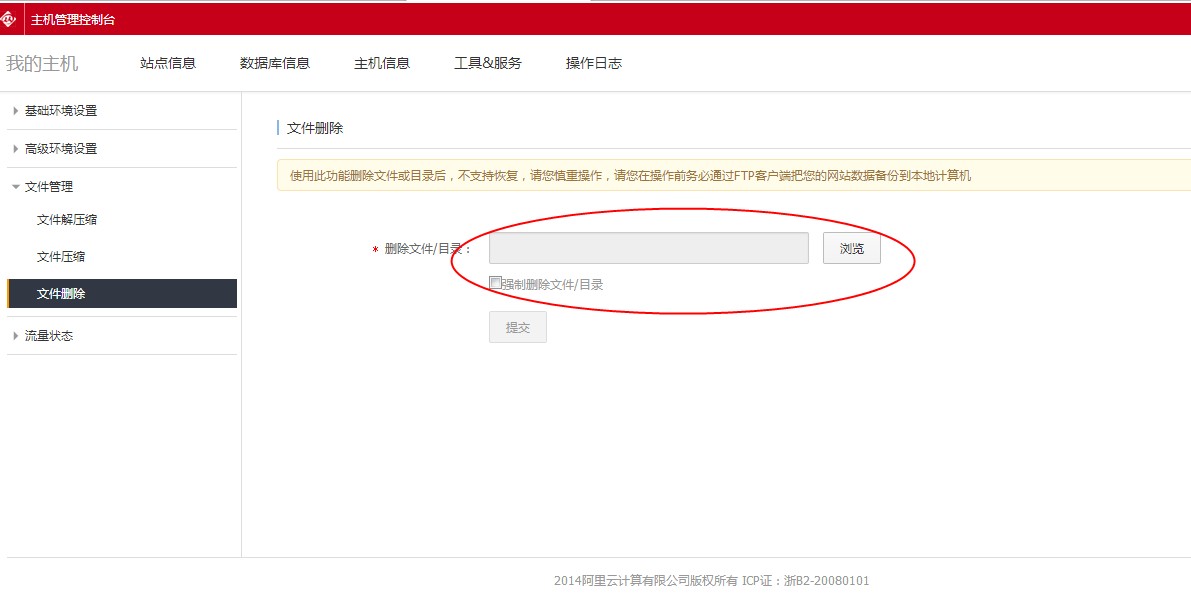Select the 工具&服务 tab

coord(488,63)
